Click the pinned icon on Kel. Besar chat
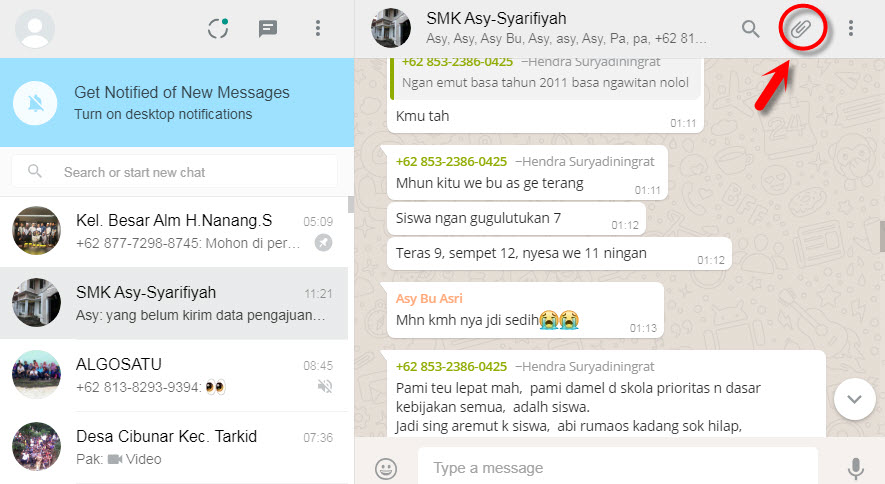 pyautogui.click(x=323, y=243)
